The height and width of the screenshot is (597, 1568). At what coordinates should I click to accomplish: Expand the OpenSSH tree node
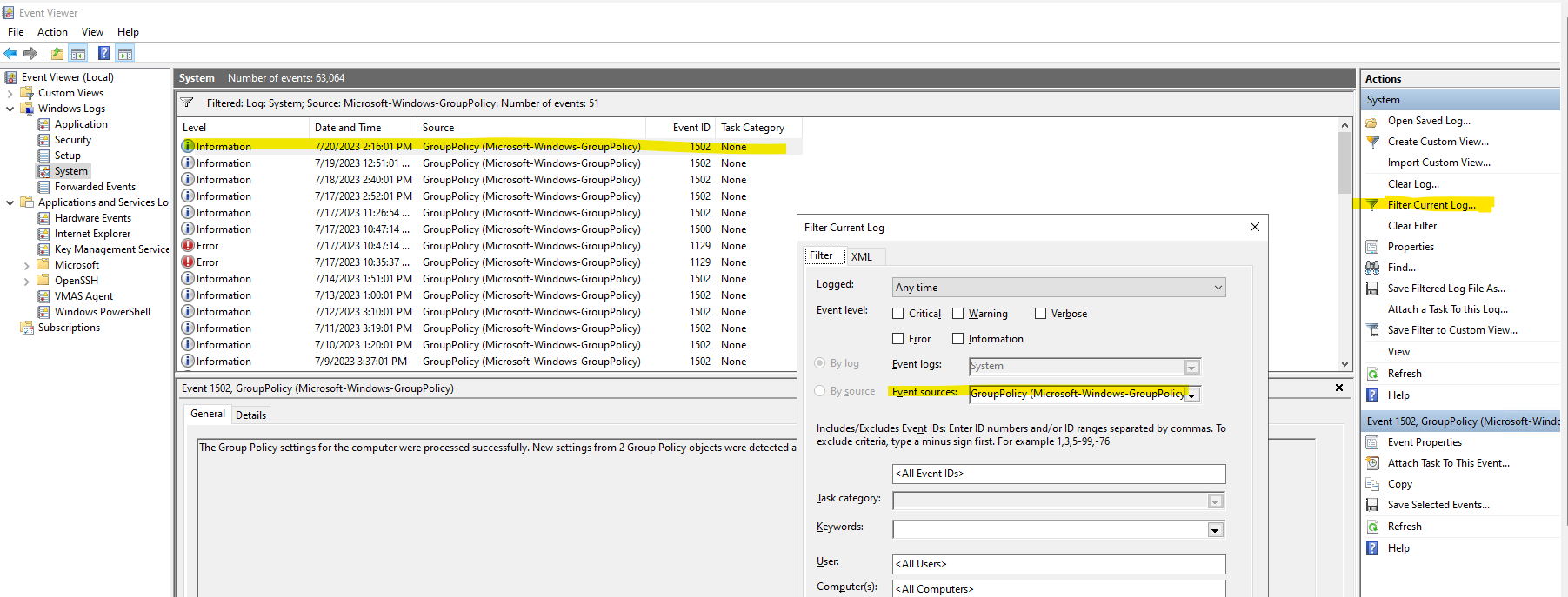(27, 281)
